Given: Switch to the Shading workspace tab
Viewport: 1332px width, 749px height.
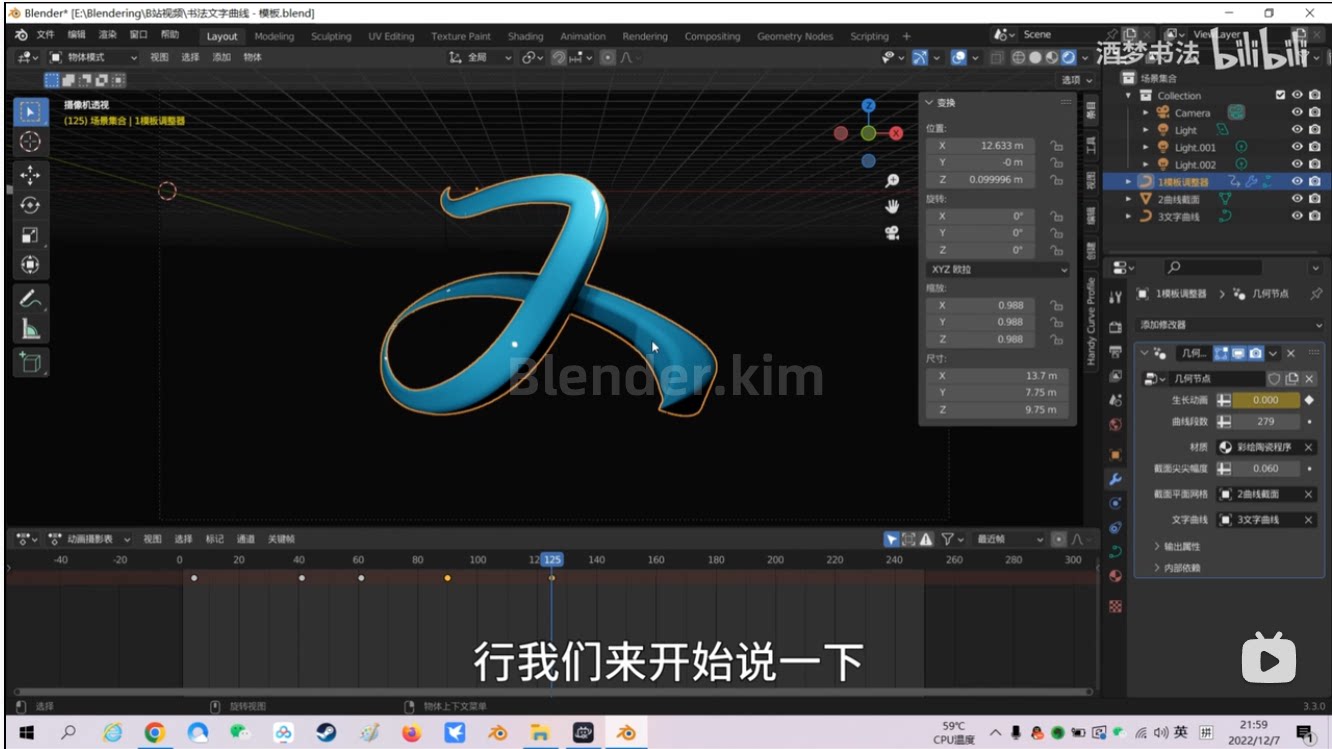Looking at the screenshot, I should coord(525,36).
